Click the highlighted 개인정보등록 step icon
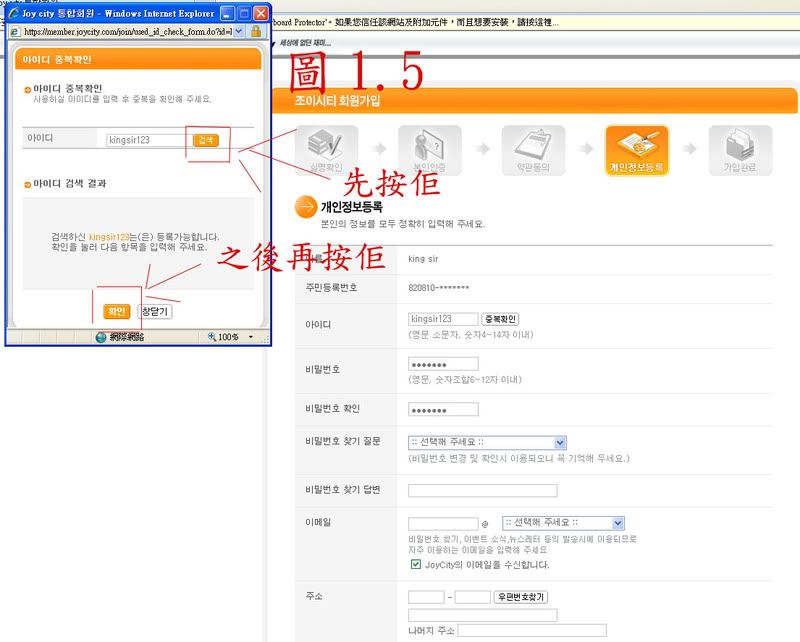 pos(636,148)
